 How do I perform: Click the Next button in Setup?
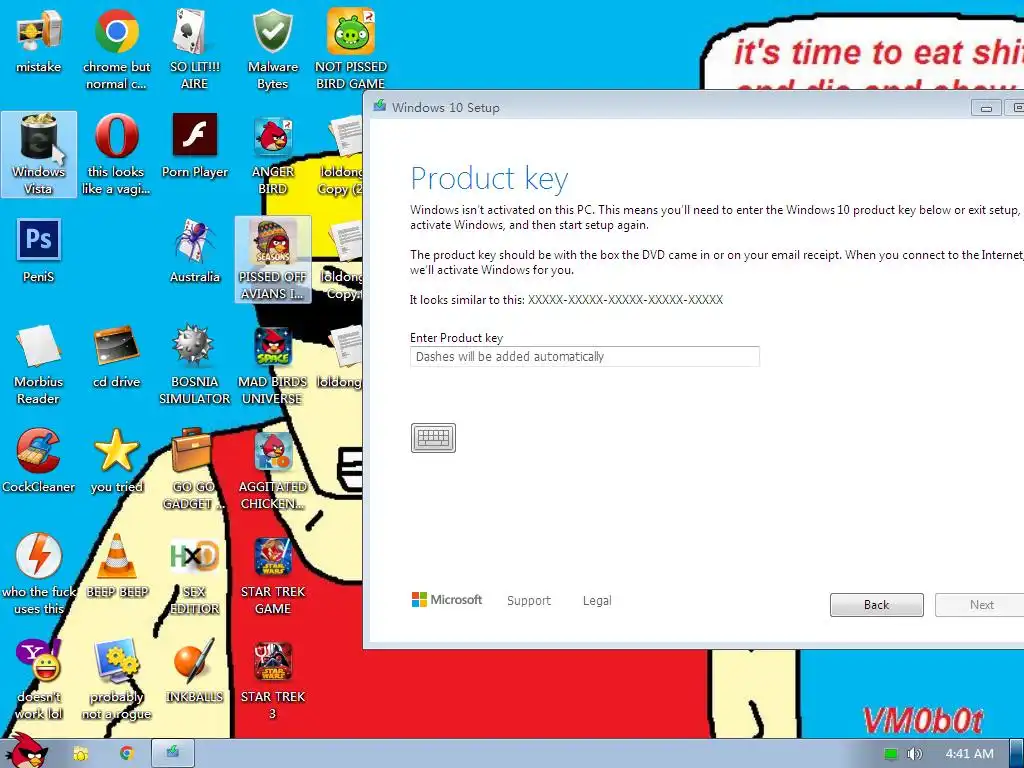[981, 605]
